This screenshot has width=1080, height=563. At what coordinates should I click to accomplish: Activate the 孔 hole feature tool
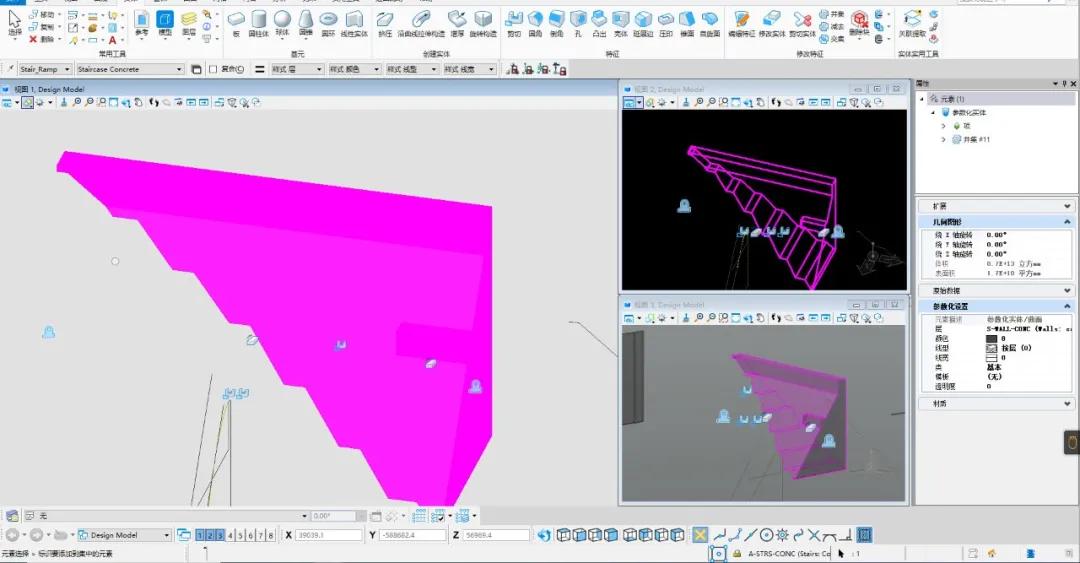coord(578,23)
